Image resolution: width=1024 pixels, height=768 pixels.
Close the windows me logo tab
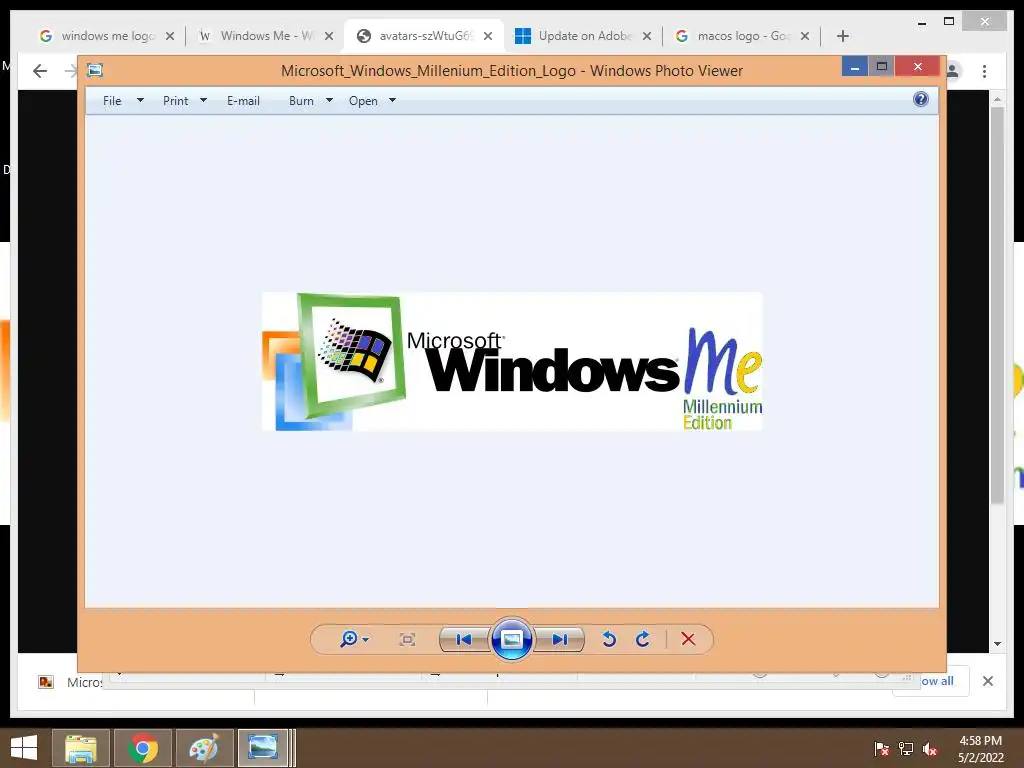click(x=170, y=36)
